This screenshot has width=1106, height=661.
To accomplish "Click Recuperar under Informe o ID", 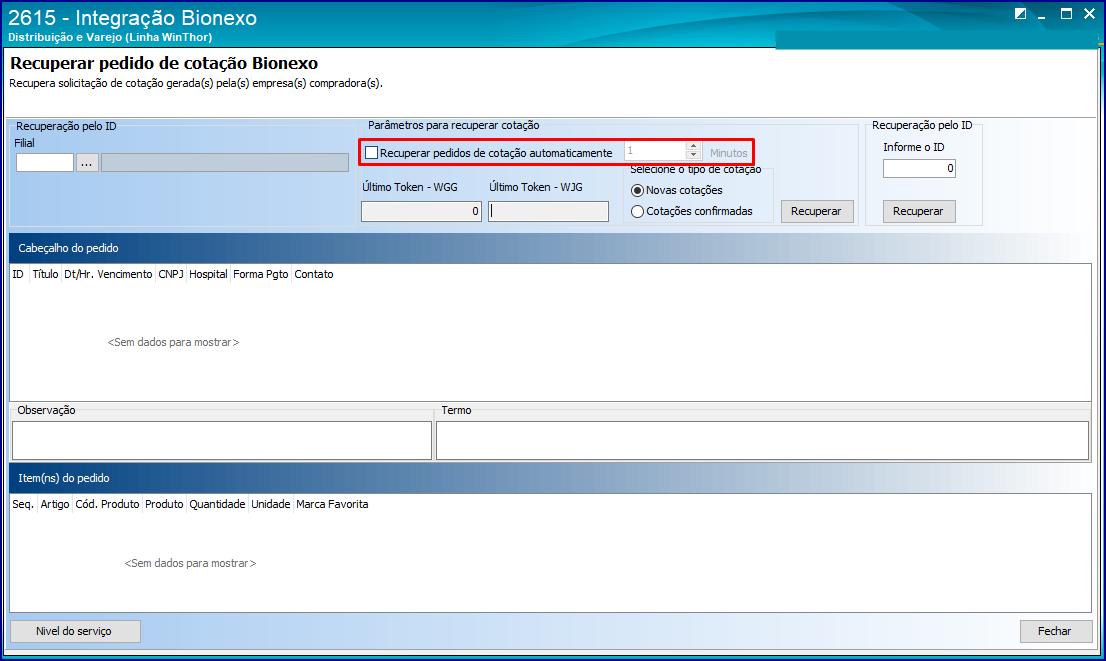I will pos(919,212).
